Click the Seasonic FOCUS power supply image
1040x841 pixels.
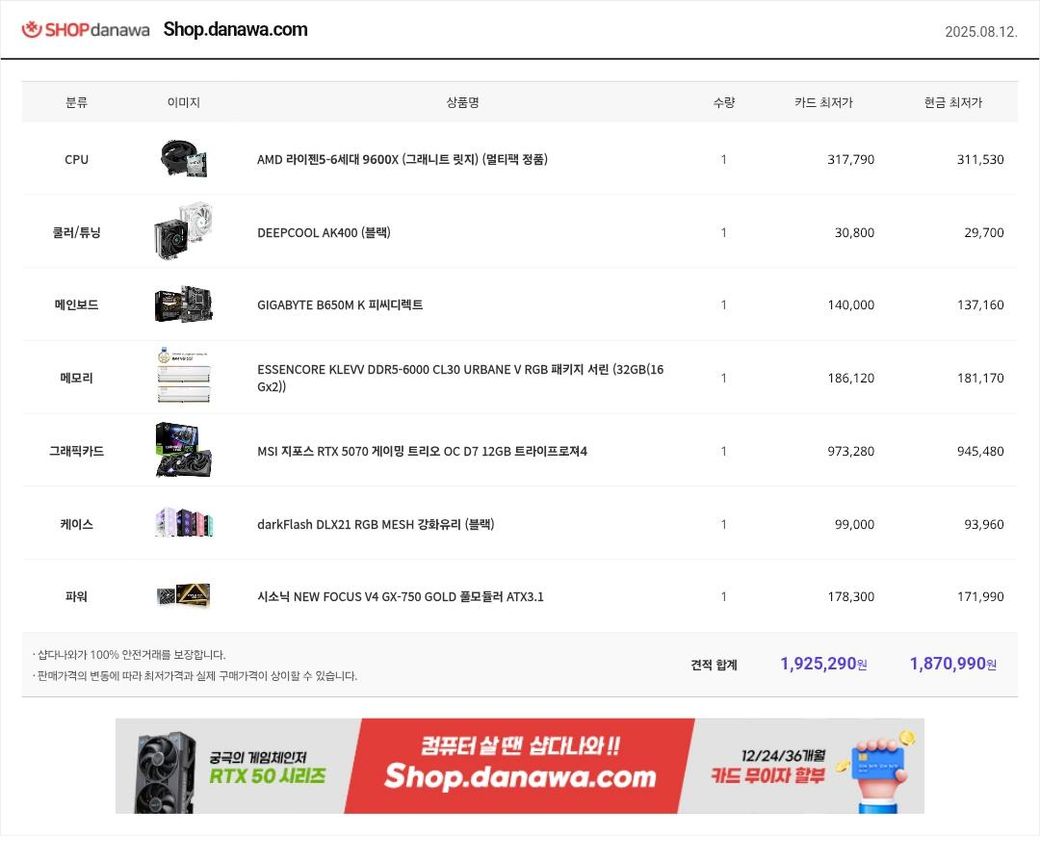coord(183,596)
